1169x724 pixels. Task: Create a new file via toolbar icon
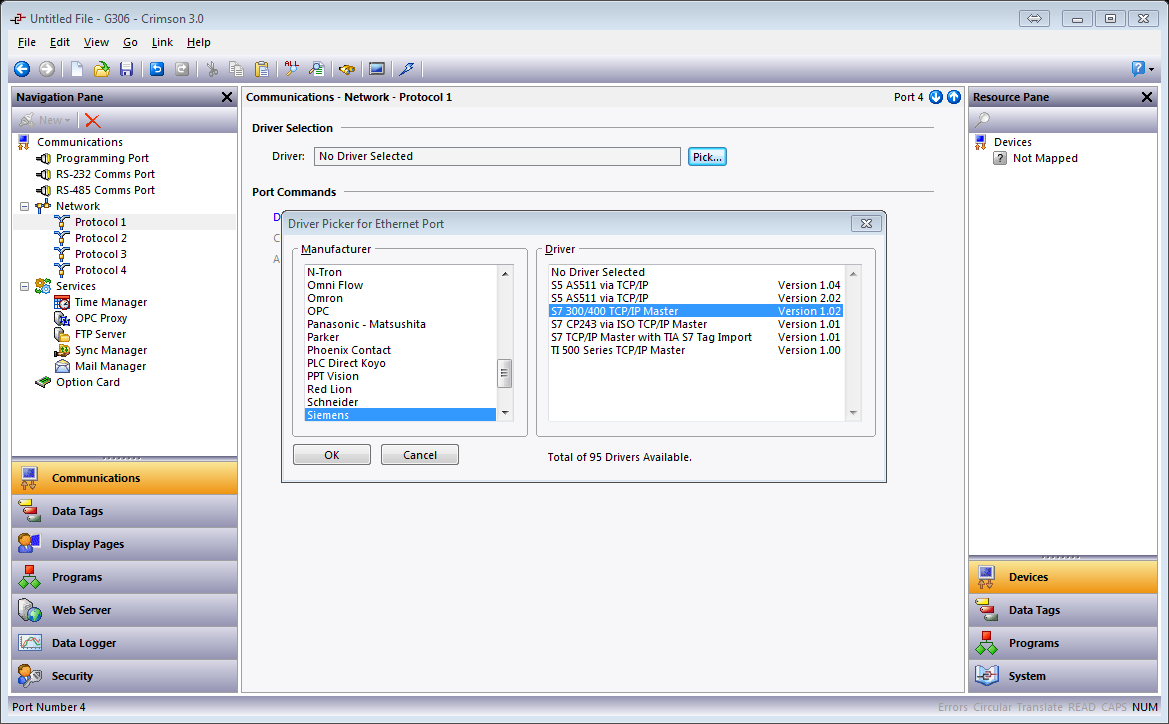pyautogui.click(x=77, y=69)
